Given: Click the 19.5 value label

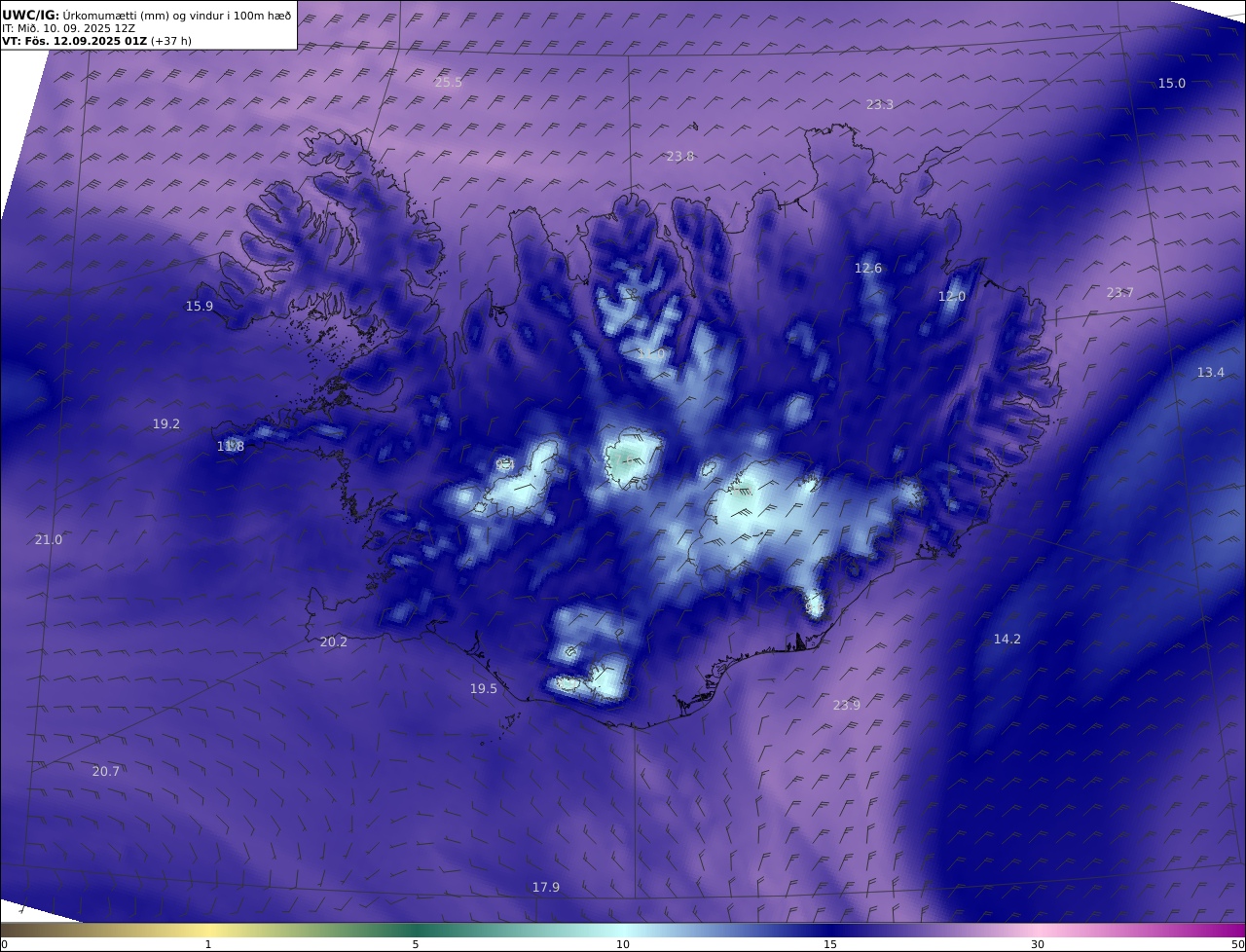Looking at the screenshot, I should pyautogui.click(x=484, y=689).
